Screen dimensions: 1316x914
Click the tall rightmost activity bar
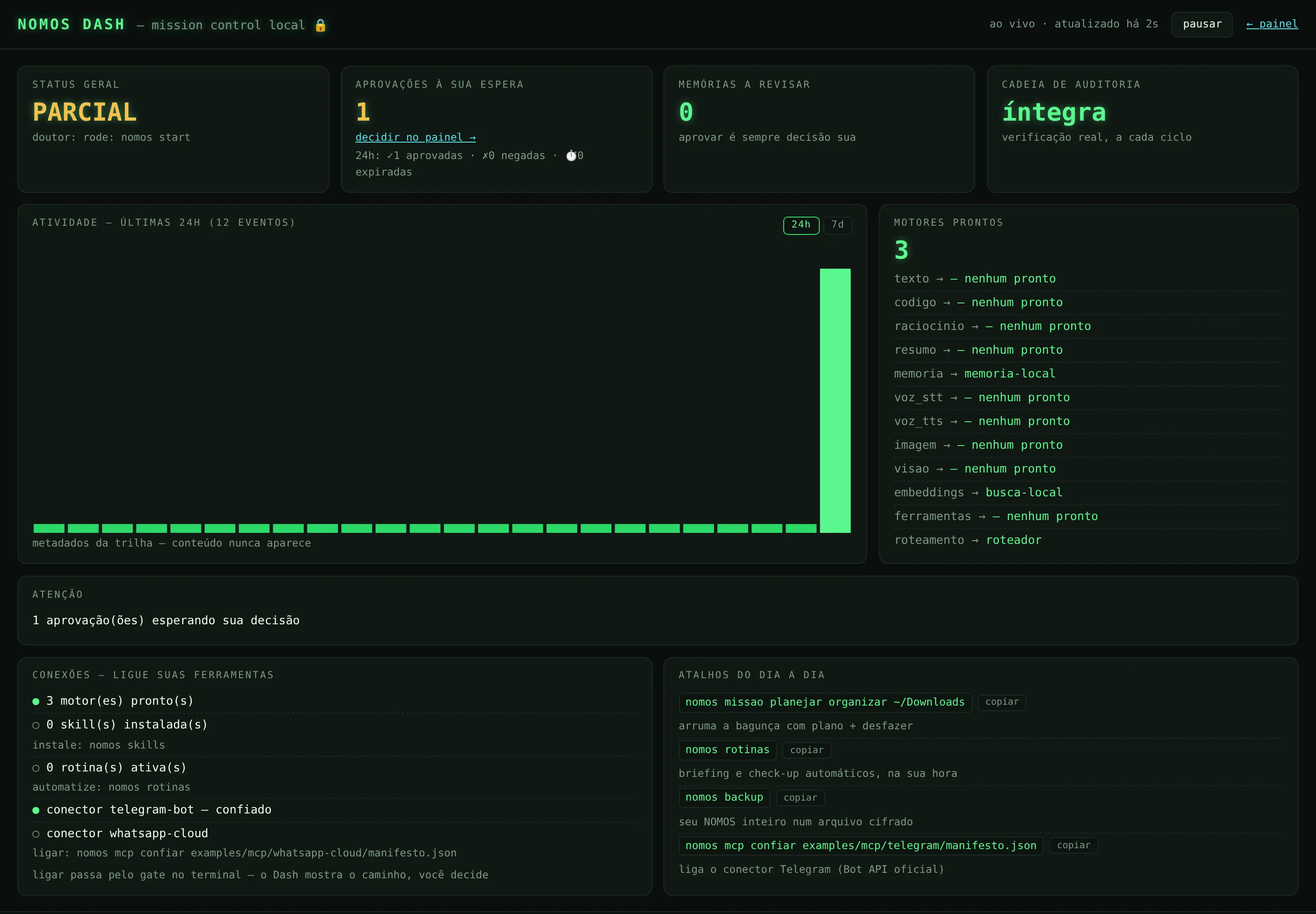(x=835, y=400)
